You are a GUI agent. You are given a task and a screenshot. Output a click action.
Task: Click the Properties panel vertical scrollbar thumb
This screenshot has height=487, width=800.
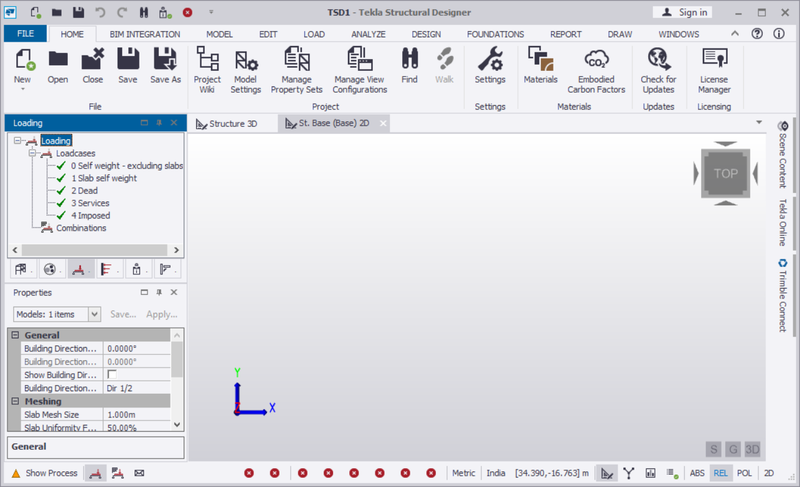tap(177, 359)
